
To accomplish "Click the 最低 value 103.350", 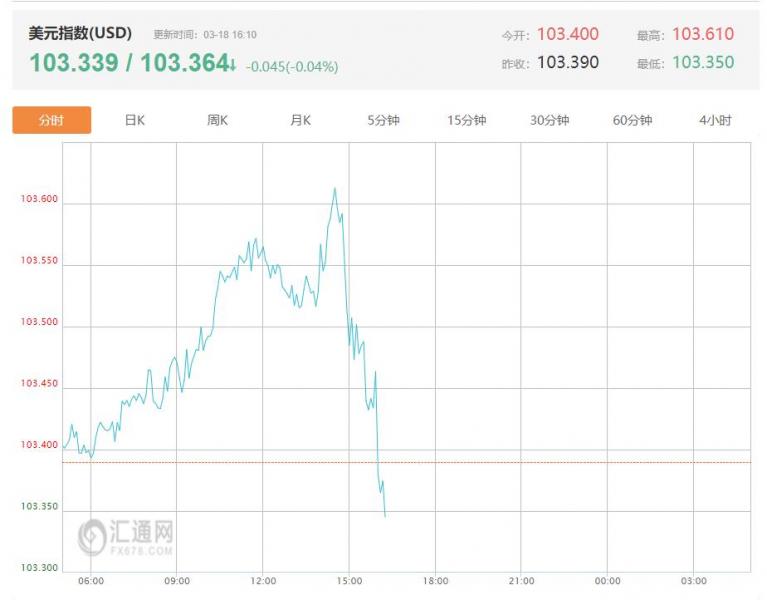I will (702, 62).
